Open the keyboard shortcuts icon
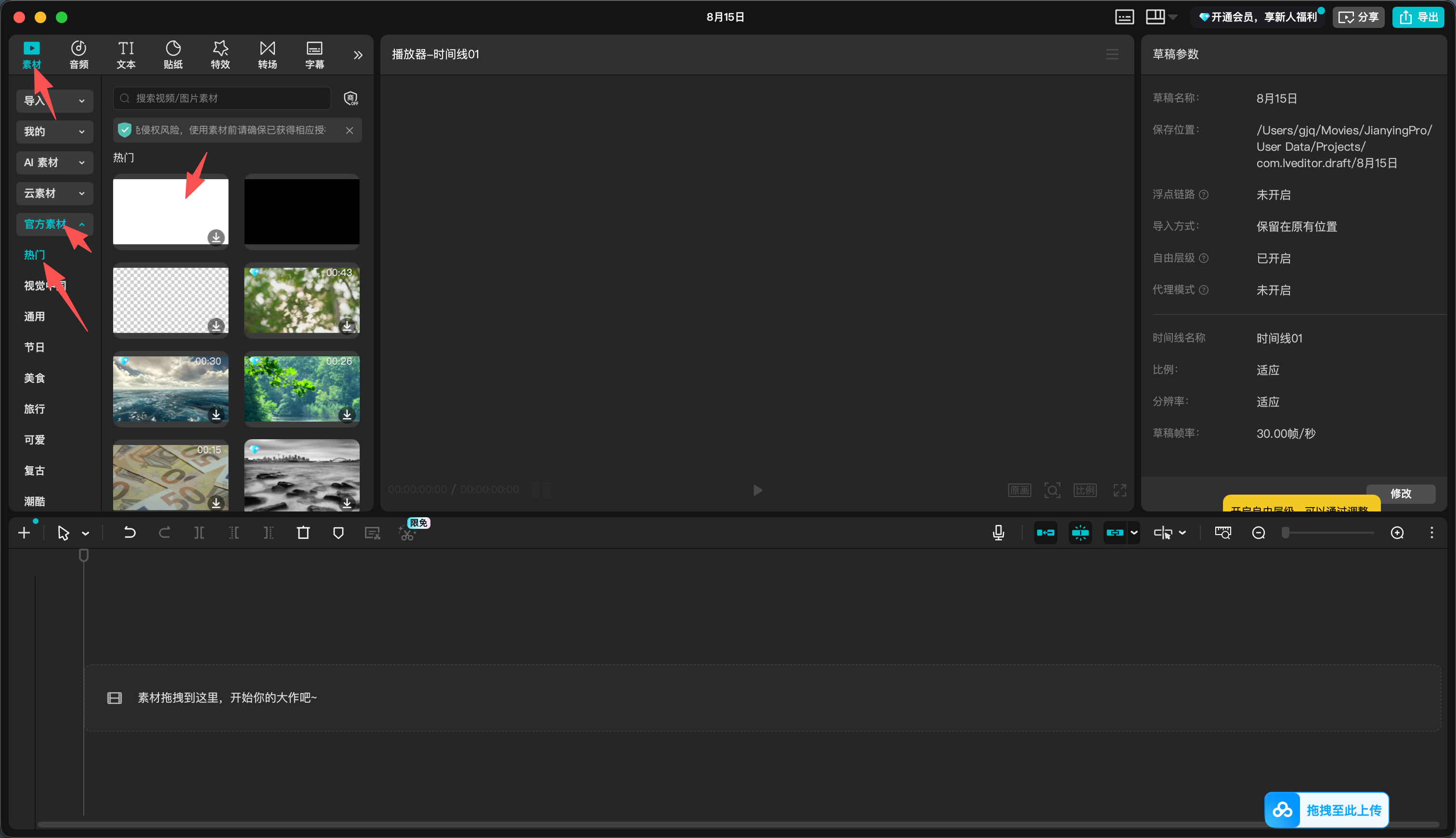Viewport: 1456px width, 838px height. 1124,17
